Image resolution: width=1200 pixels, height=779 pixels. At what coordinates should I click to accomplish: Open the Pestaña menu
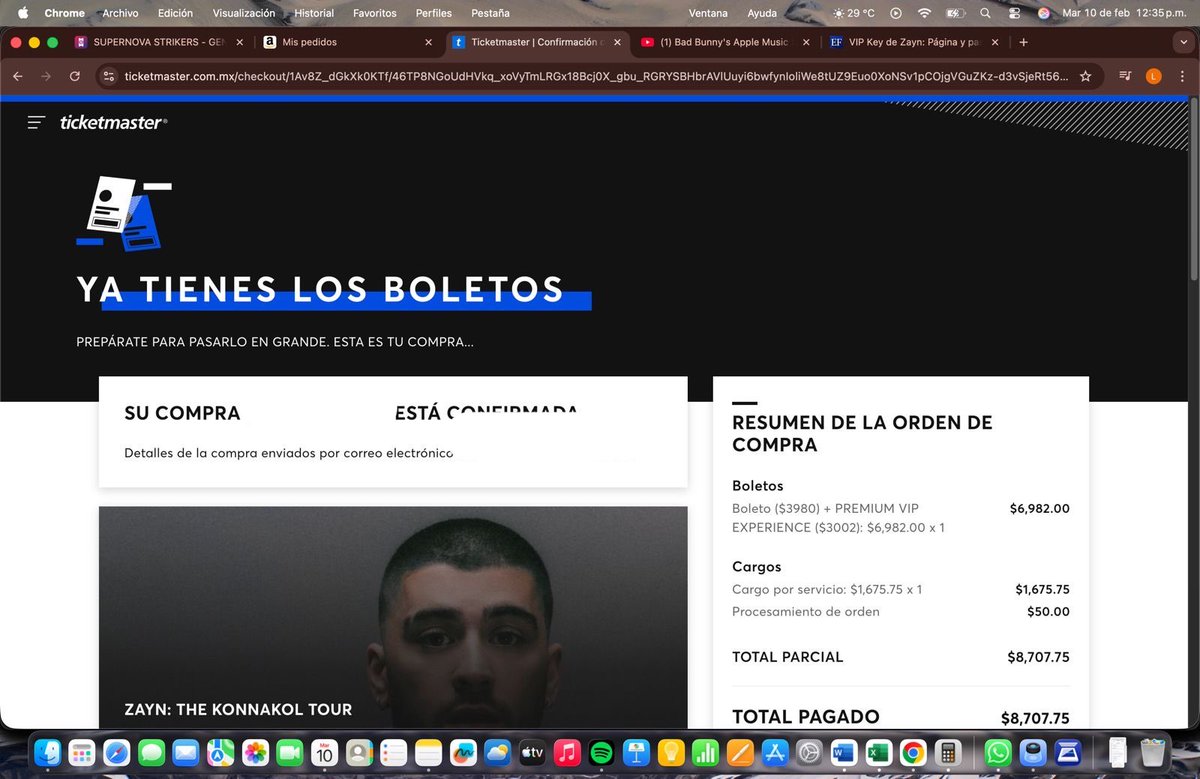490,13
